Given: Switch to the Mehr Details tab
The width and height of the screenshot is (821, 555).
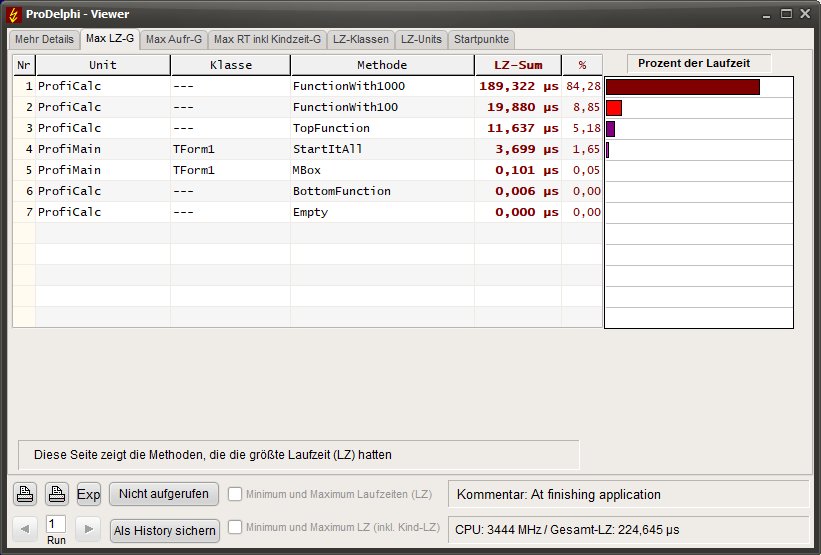Looking at the screenshot, I should (44, 39).
